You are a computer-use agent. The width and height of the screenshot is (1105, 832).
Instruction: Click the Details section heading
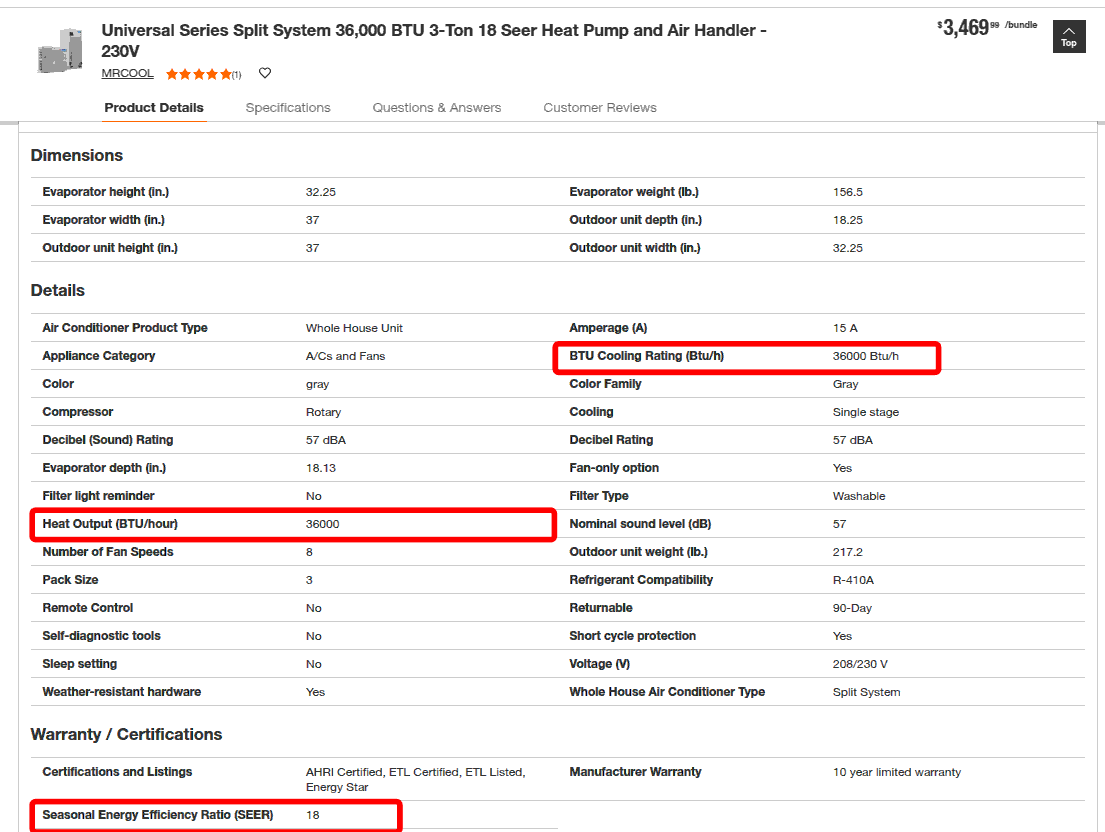pos(58,290)
